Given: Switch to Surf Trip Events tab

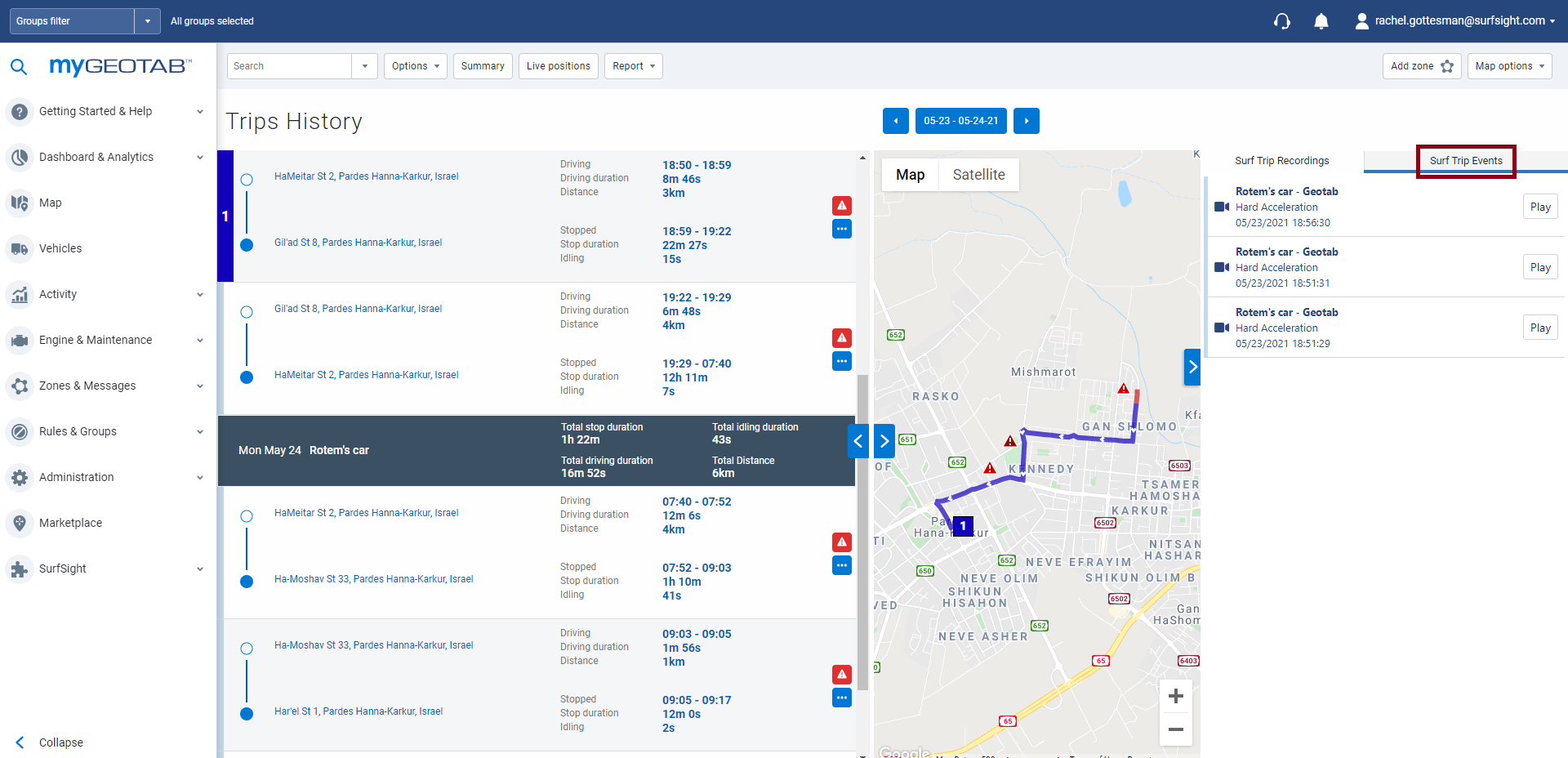Looking at the screenshot, I should (1466, 161).
